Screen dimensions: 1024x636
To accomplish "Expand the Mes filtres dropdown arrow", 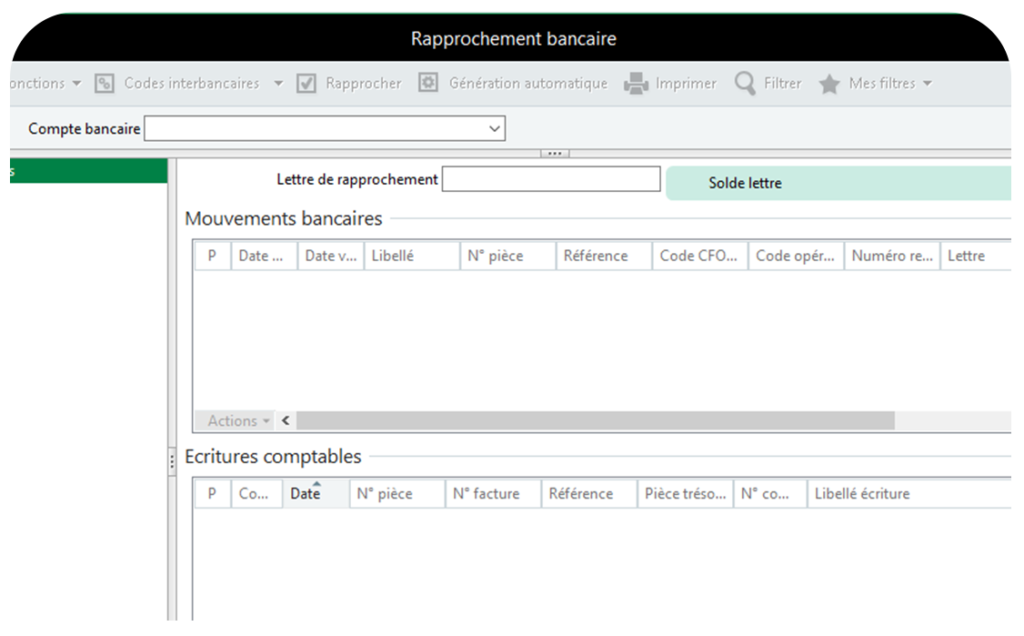I will pos(927,84).
